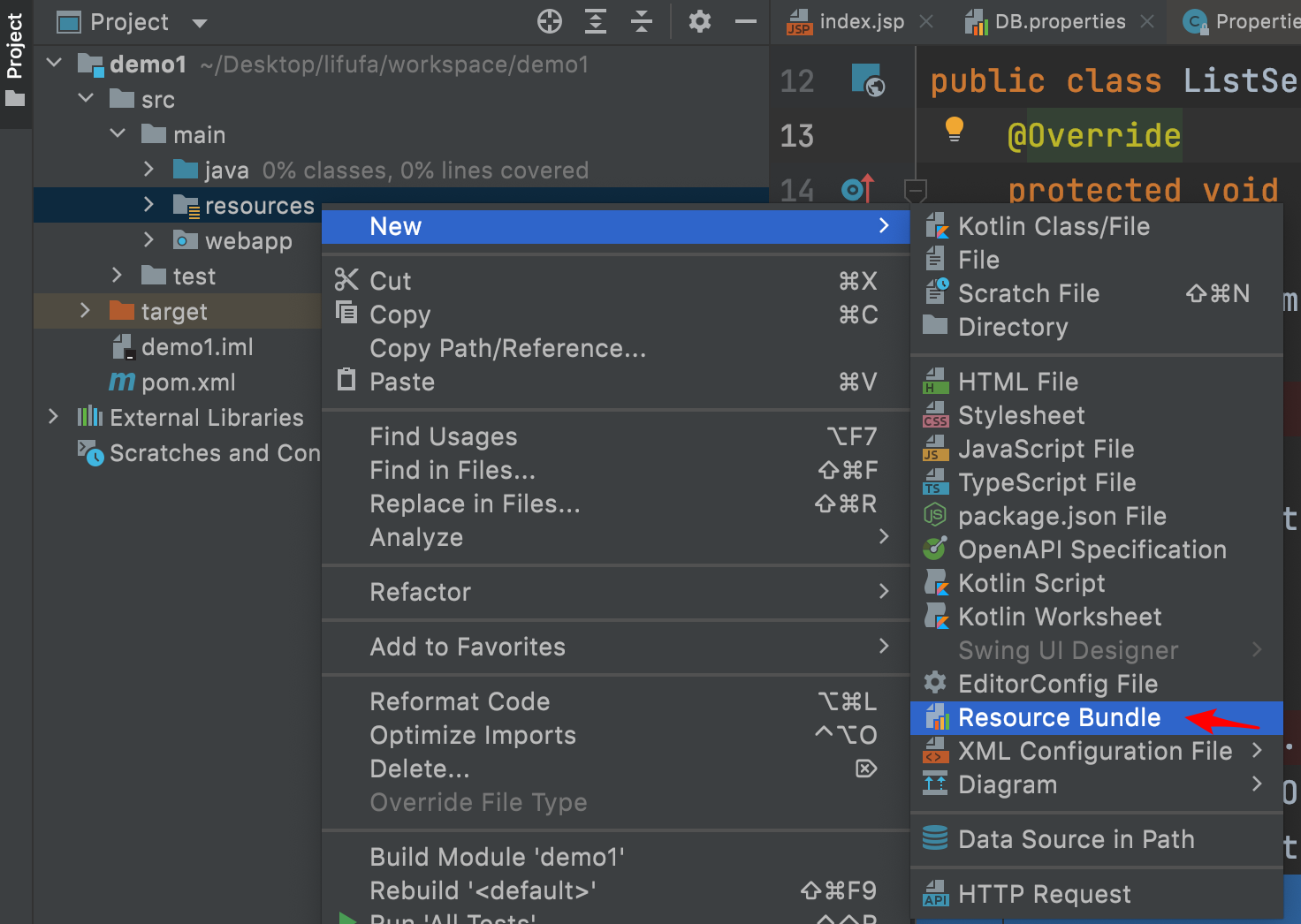Open the Project view dropdown arrow

(x=200, y=23)
